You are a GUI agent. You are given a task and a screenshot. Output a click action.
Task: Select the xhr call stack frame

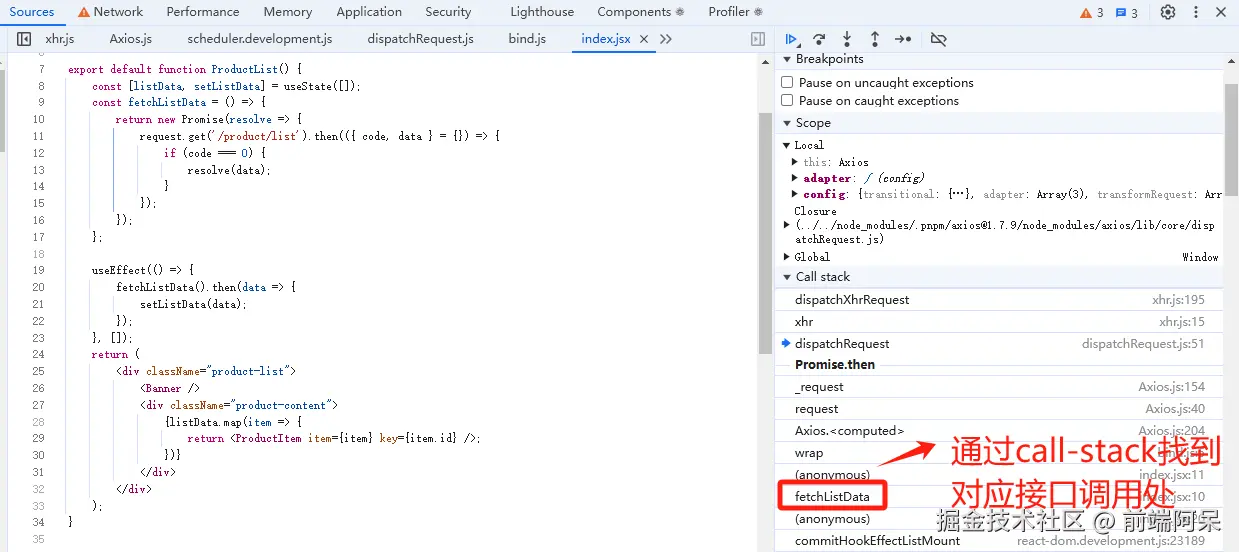coord(999,322)
